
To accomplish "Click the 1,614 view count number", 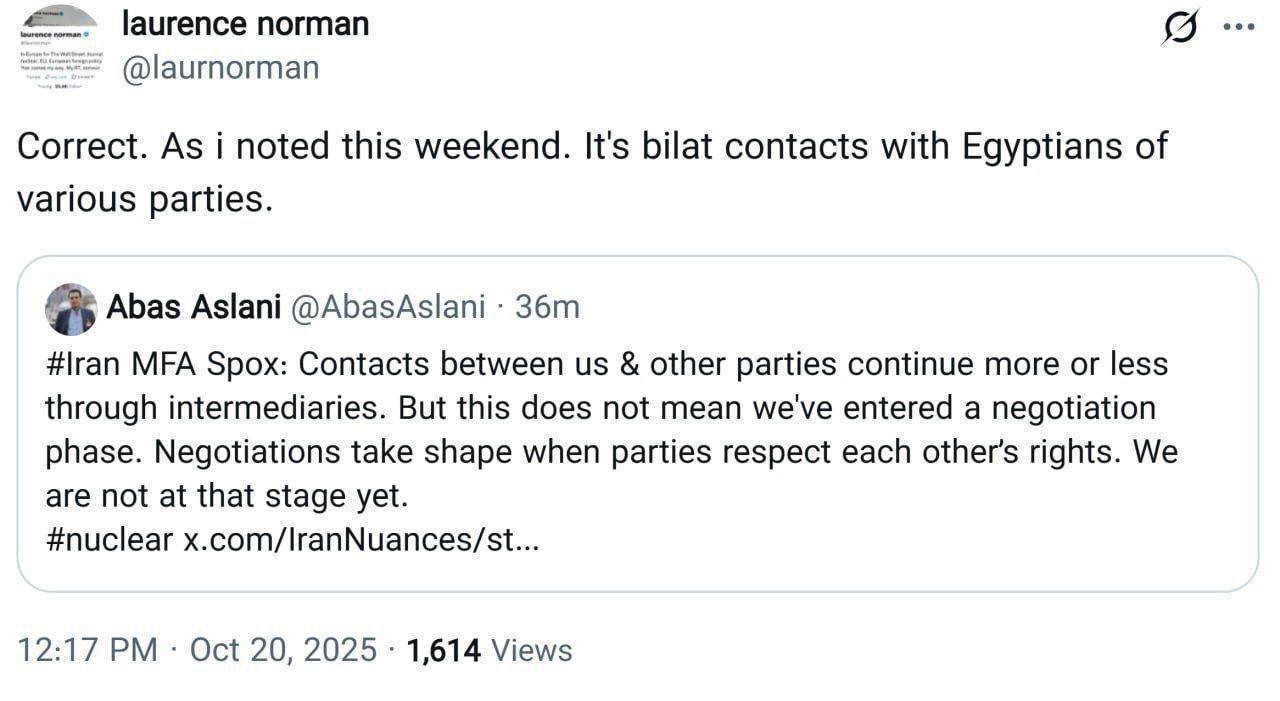I will tap(444, 650).
